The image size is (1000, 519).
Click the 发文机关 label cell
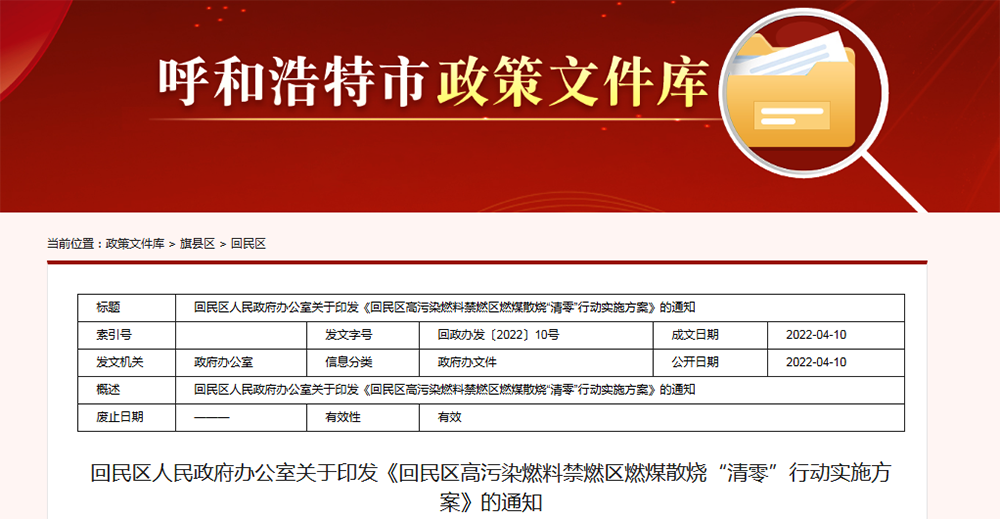pos(126,362)
